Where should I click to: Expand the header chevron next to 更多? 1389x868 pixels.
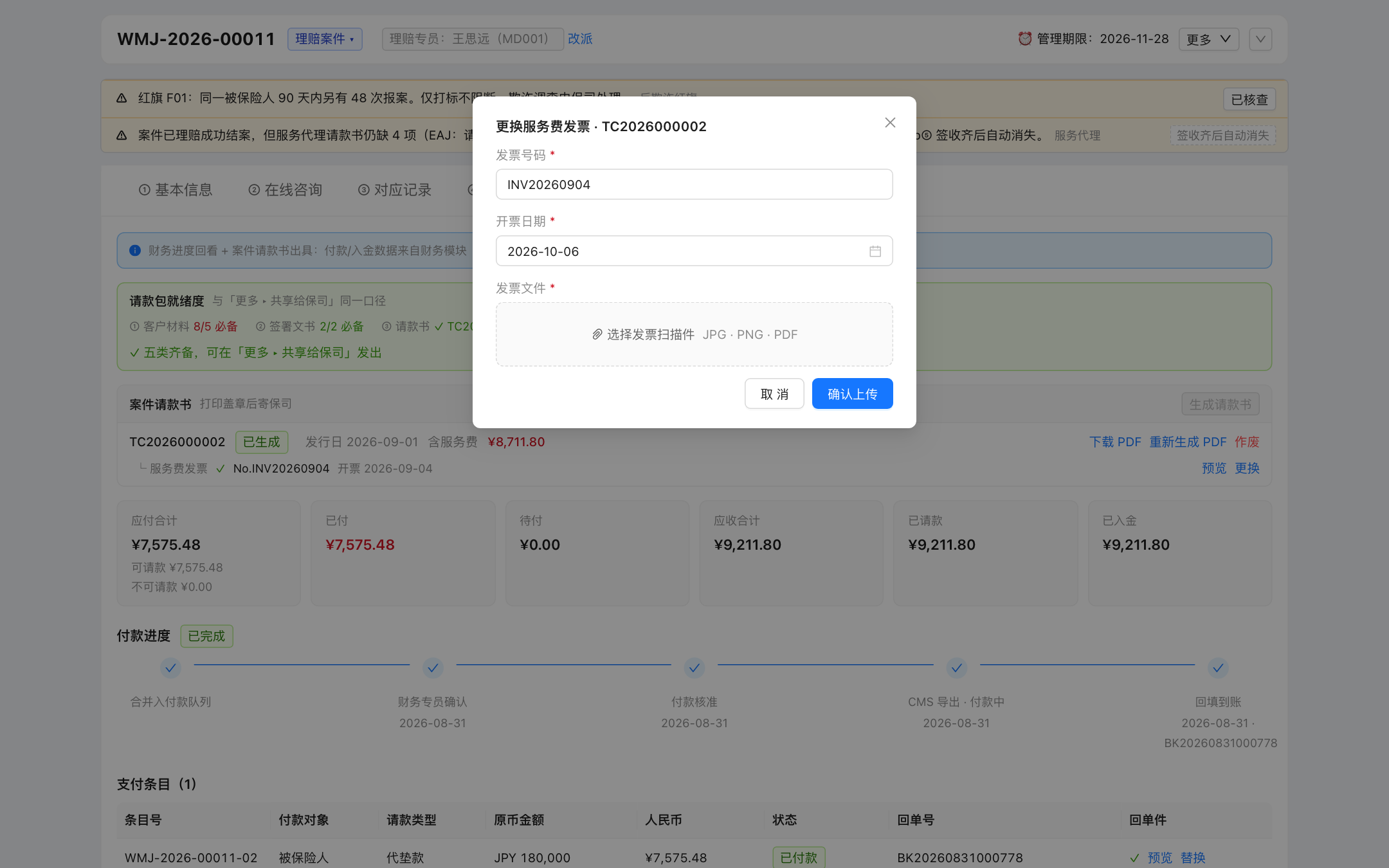tap(1260, 39)
